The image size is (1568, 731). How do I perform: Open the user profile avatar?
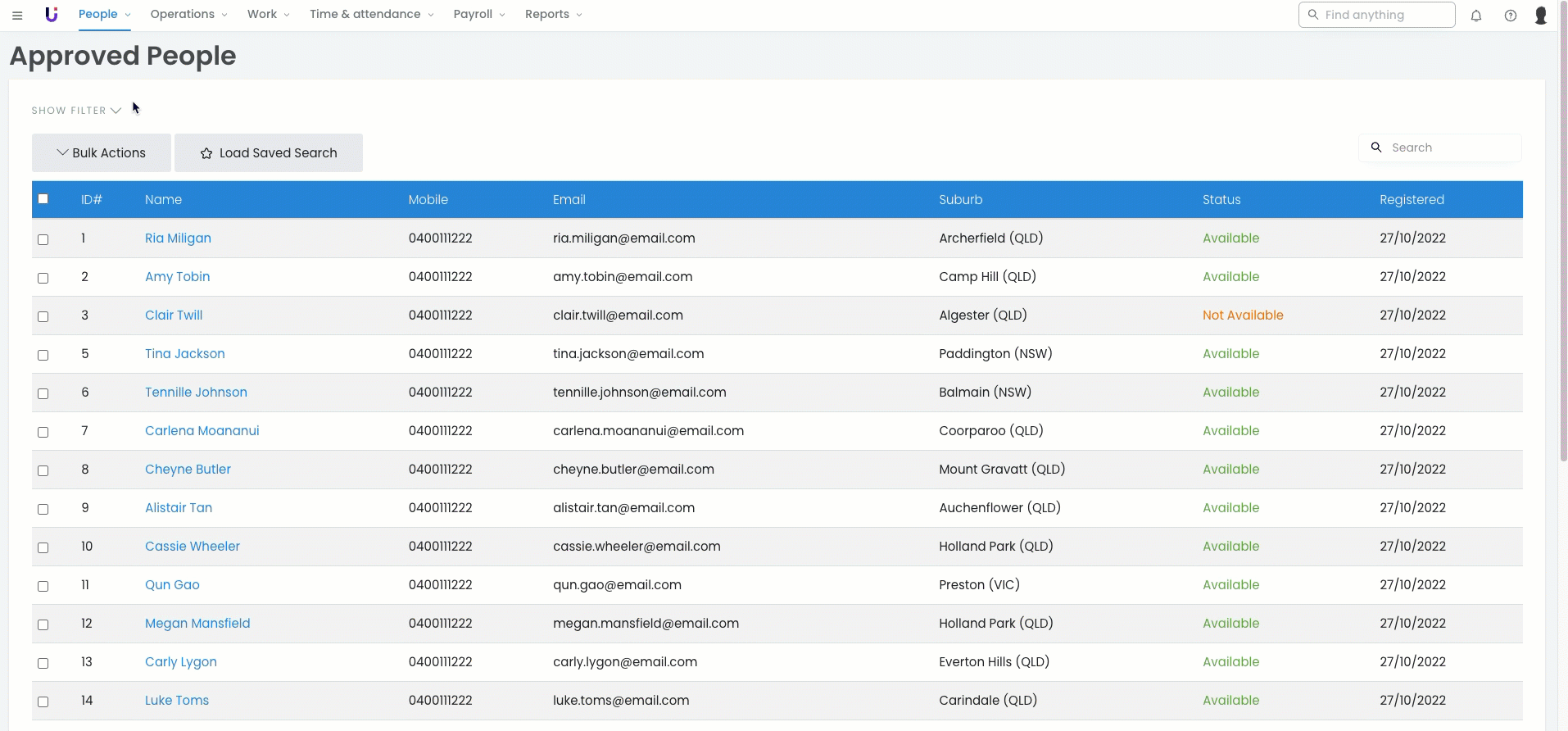[x=1540, y=16]
